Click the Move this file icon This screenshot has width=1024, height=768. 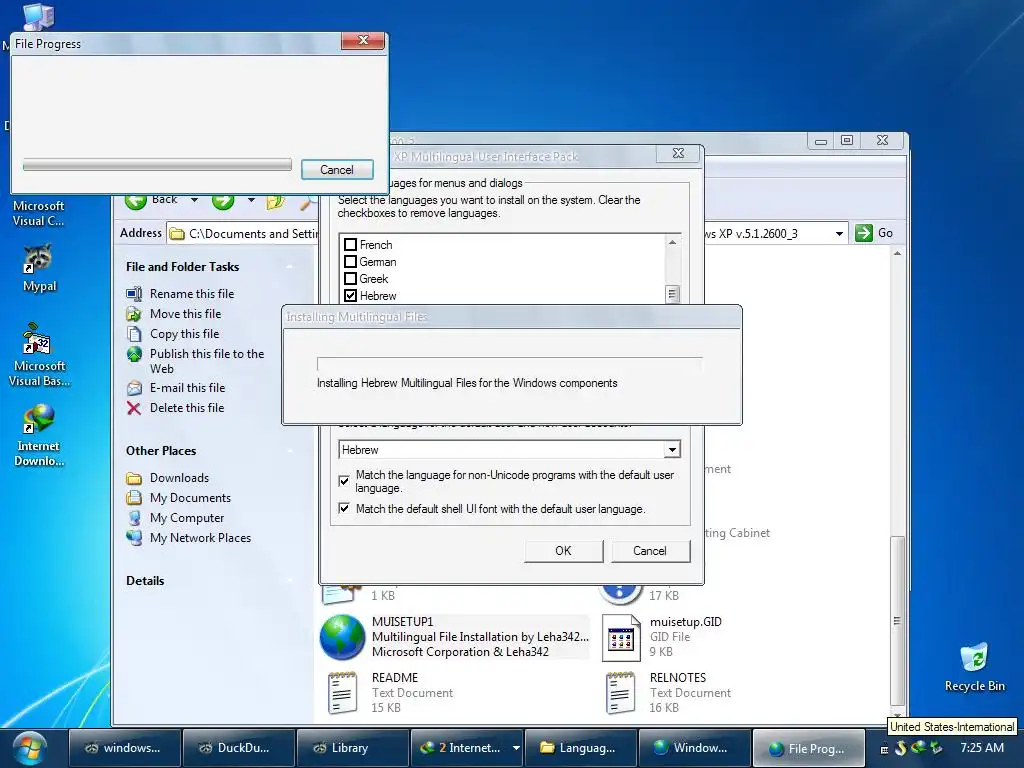click(x=134, y=314)
